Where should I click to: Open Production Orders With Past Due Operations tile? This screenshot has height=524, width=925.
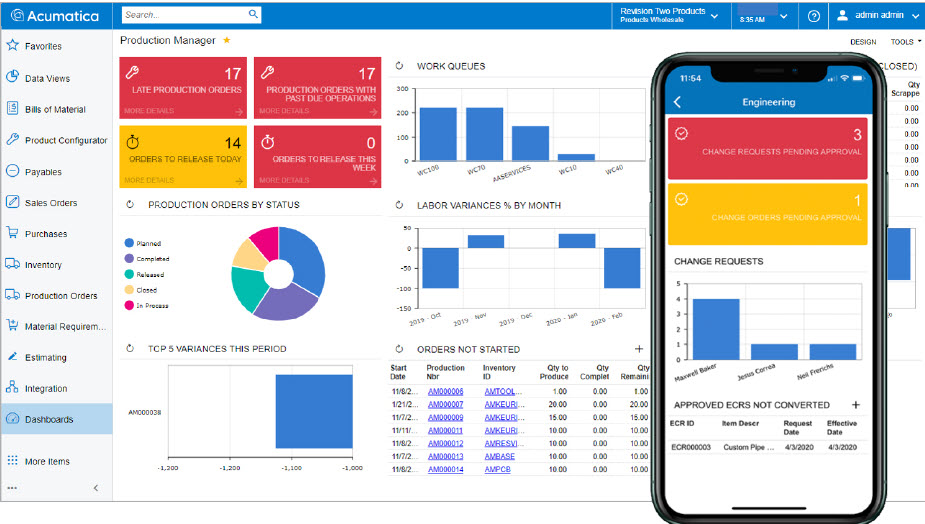[318, 88]
